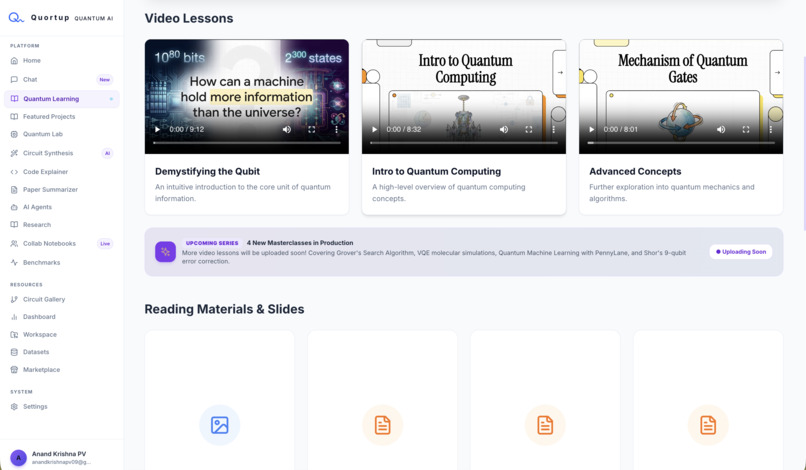Screen dimensions: 806x470
Task: Click the Workspace icon
Action: 14,335
